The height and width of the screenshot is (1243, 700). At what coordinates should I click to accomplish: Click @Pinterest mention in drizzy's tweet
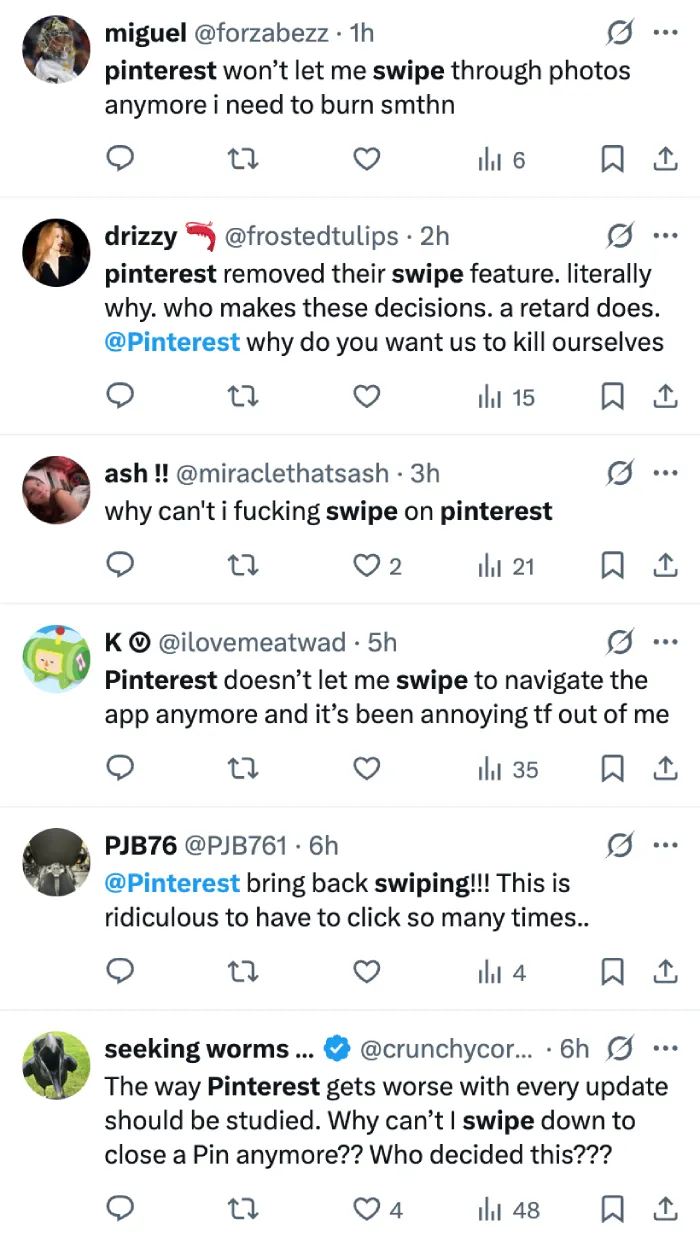pos(172,342)
